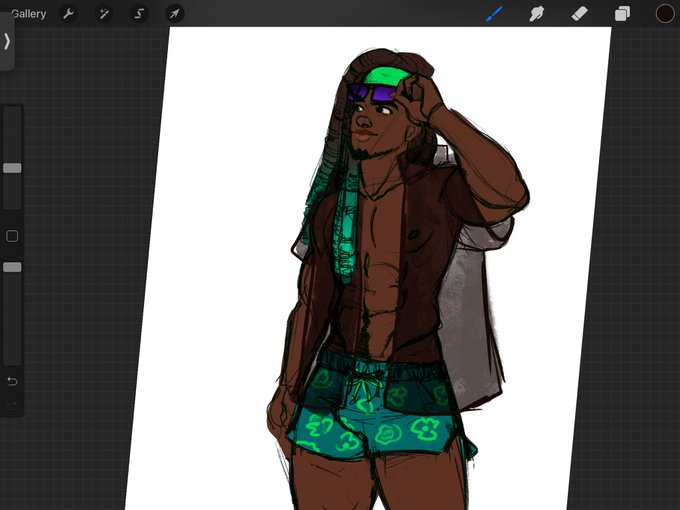Click the brush size slider handle
Image resolution: width=680 pixels, height=510 pixels.
tap(12, 168)
